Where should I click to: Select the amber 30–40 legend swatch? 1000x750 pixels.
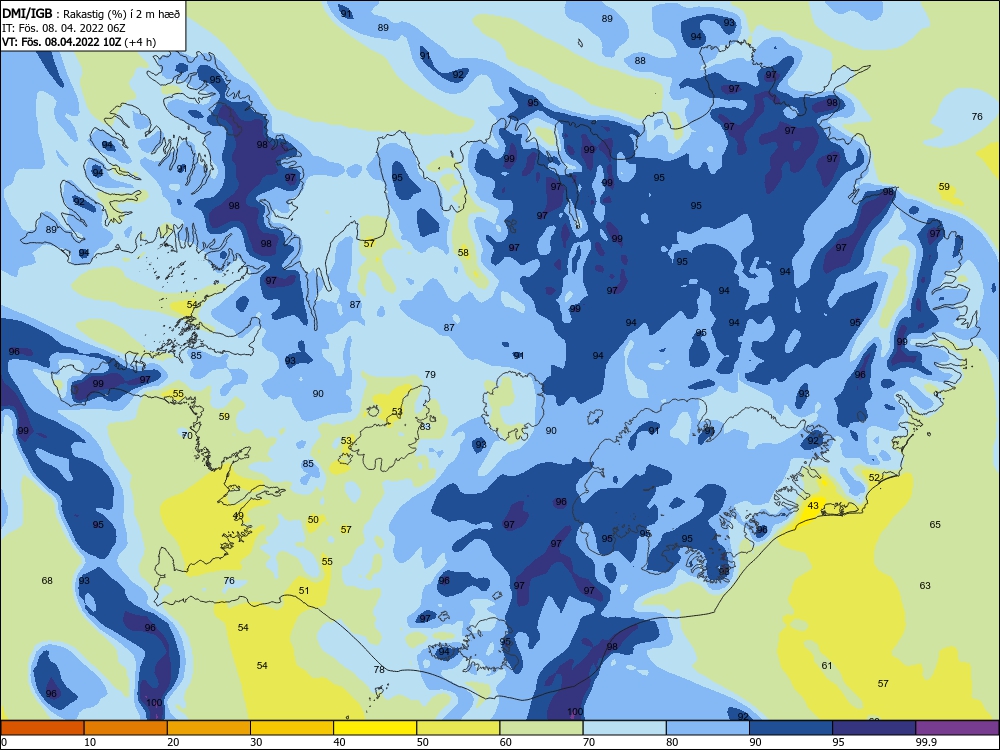(292, 728)
